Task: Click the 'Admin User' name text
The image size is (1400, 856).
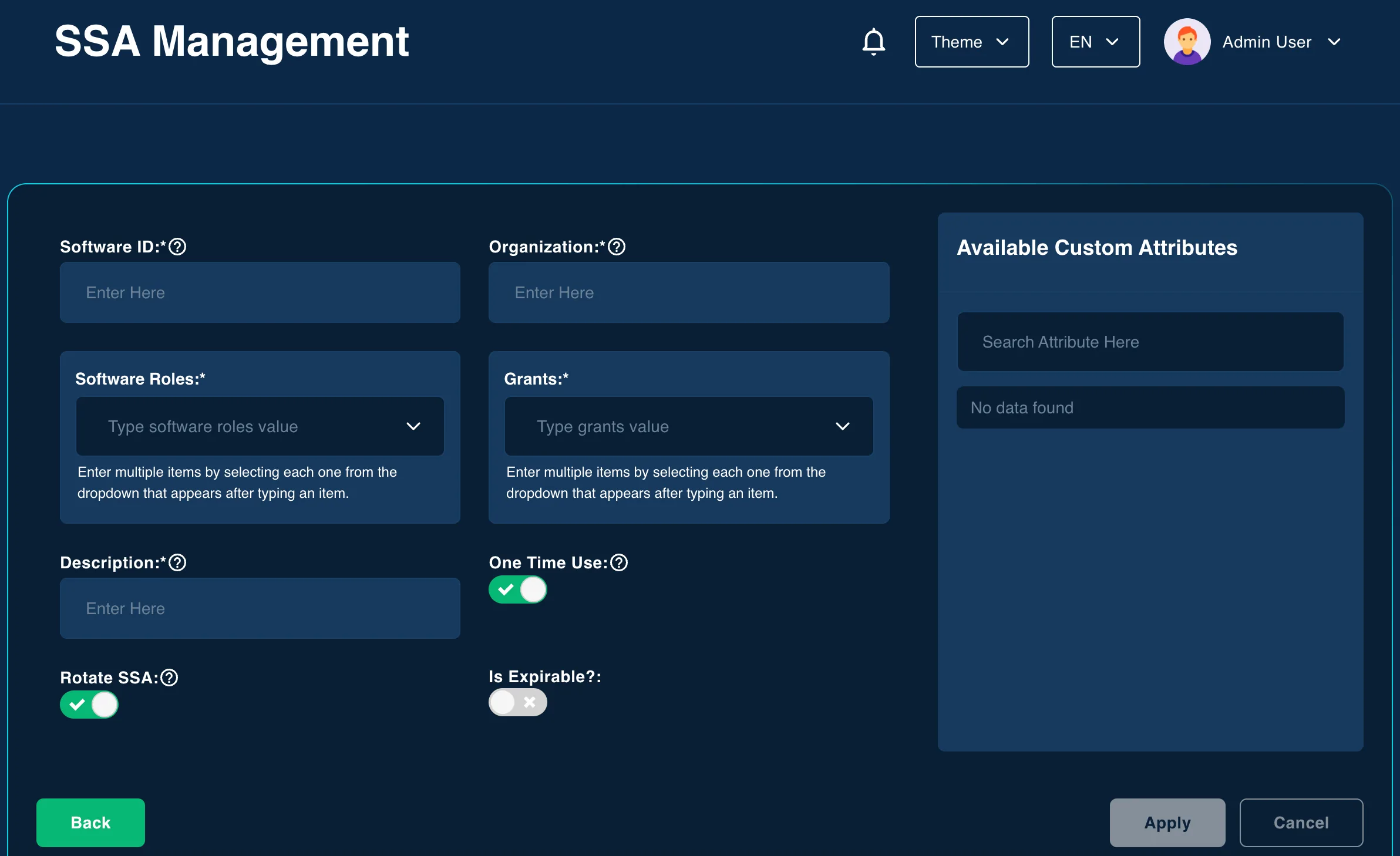Action: [1267, 42]
